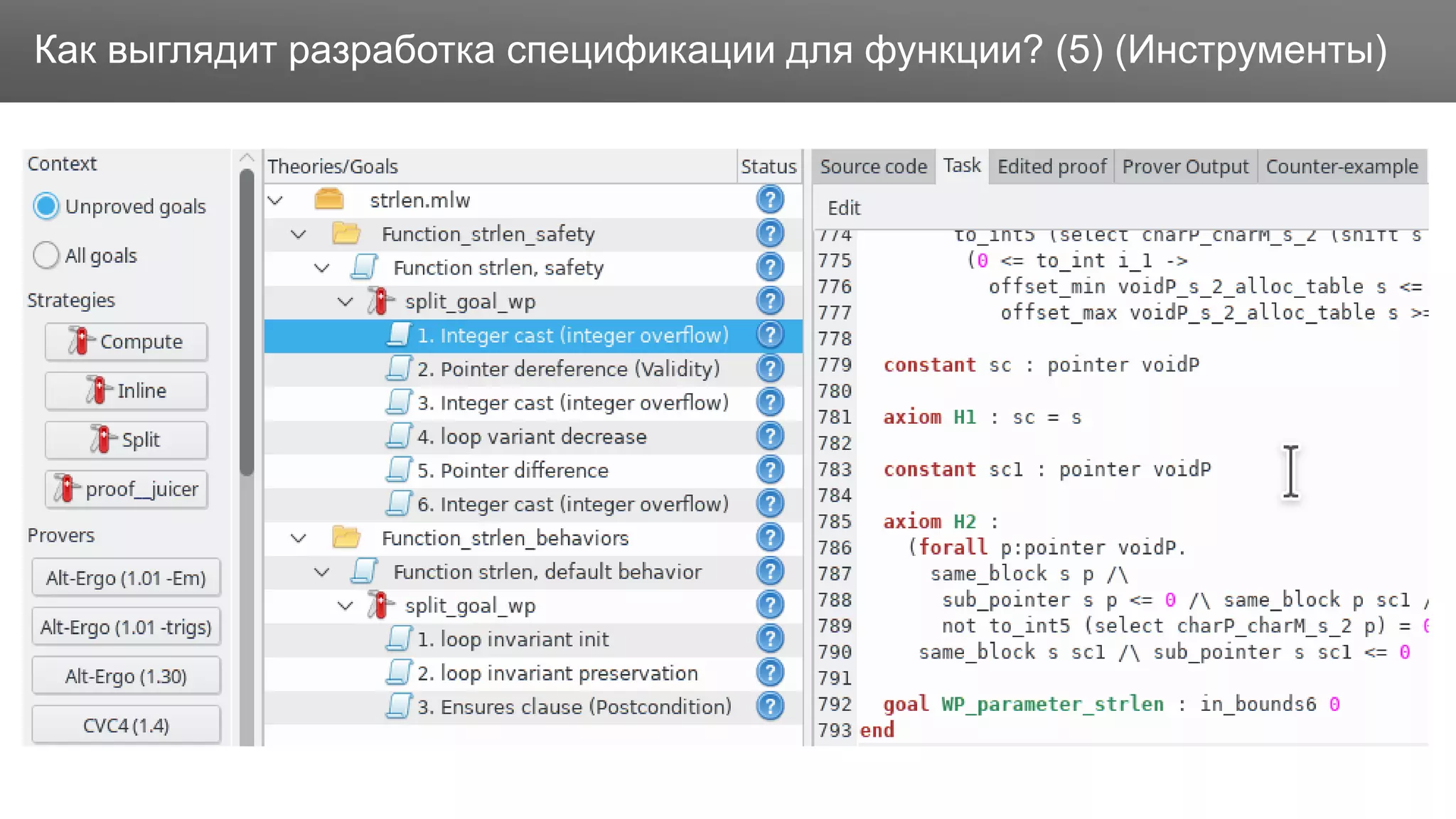Collapse the first split_goal_wp node

pyautogui.click(x=346, y=301)
